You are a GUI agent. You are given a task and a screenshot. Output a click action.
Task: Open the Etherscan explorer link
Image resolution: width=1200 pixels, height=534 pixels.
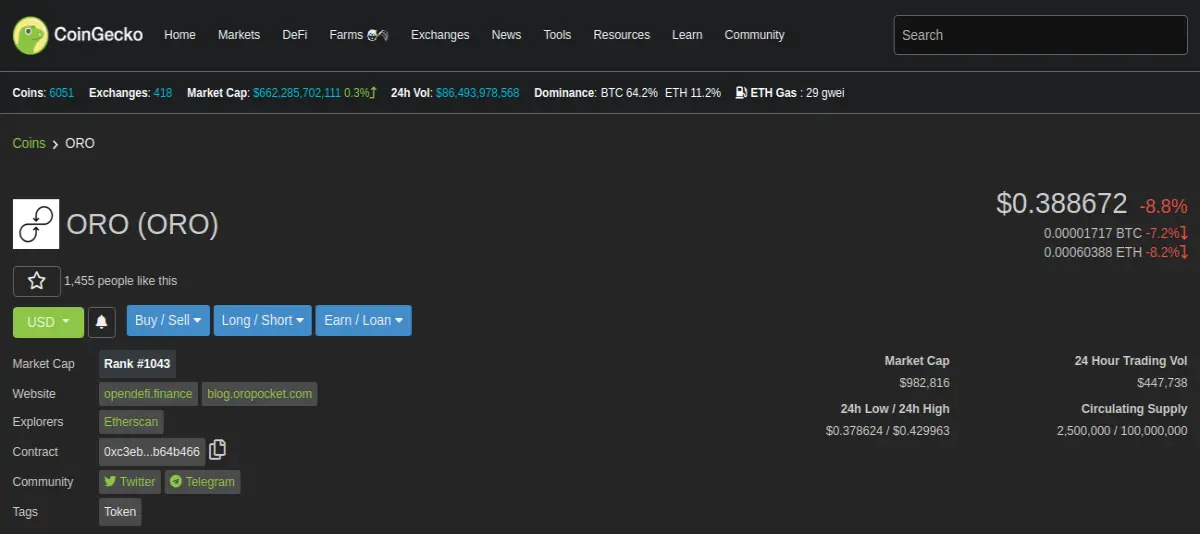click(x=131, y=422)
